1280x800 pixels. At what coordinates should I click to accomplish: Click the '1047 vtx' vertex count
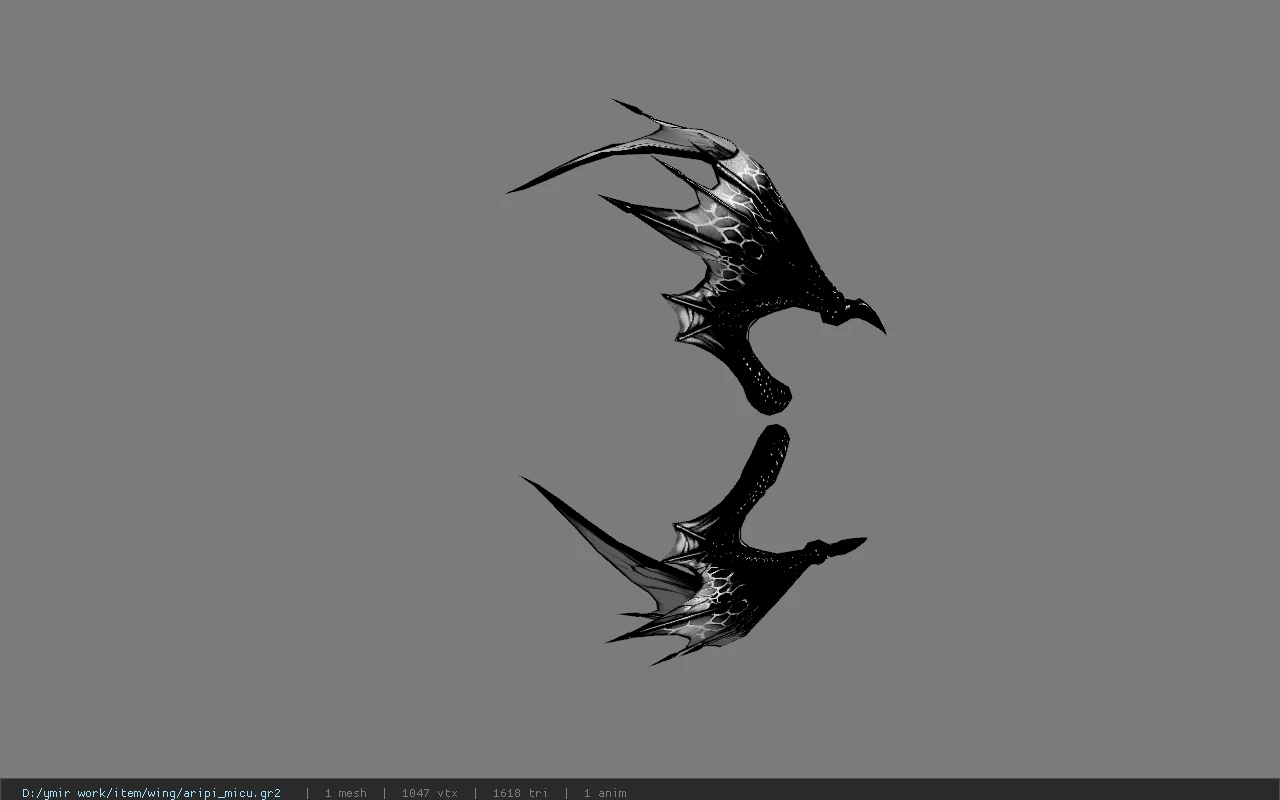tap(429, 793)
